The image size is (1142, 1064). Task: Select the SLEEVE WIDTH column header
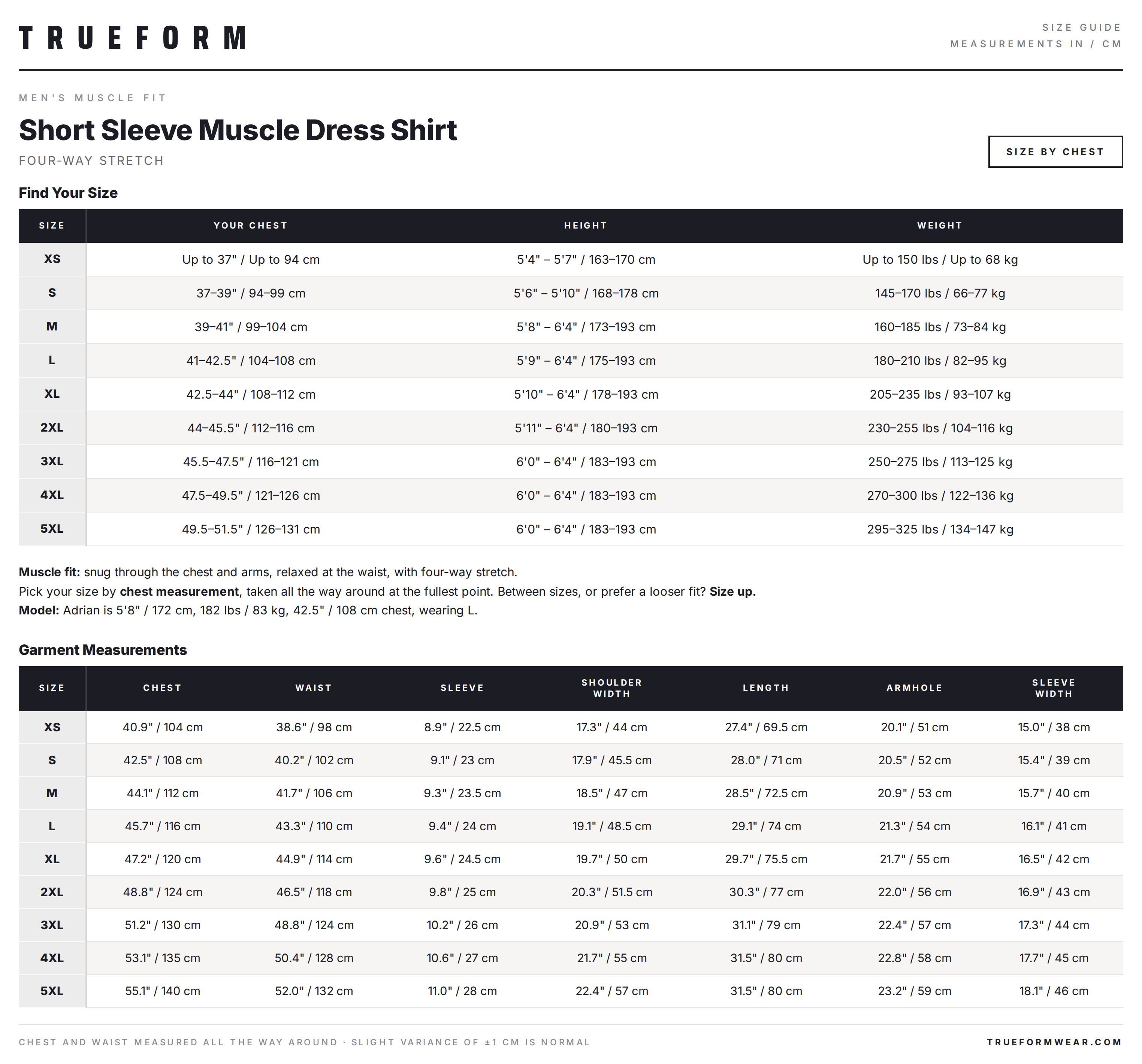click(x=1054, y=688)
